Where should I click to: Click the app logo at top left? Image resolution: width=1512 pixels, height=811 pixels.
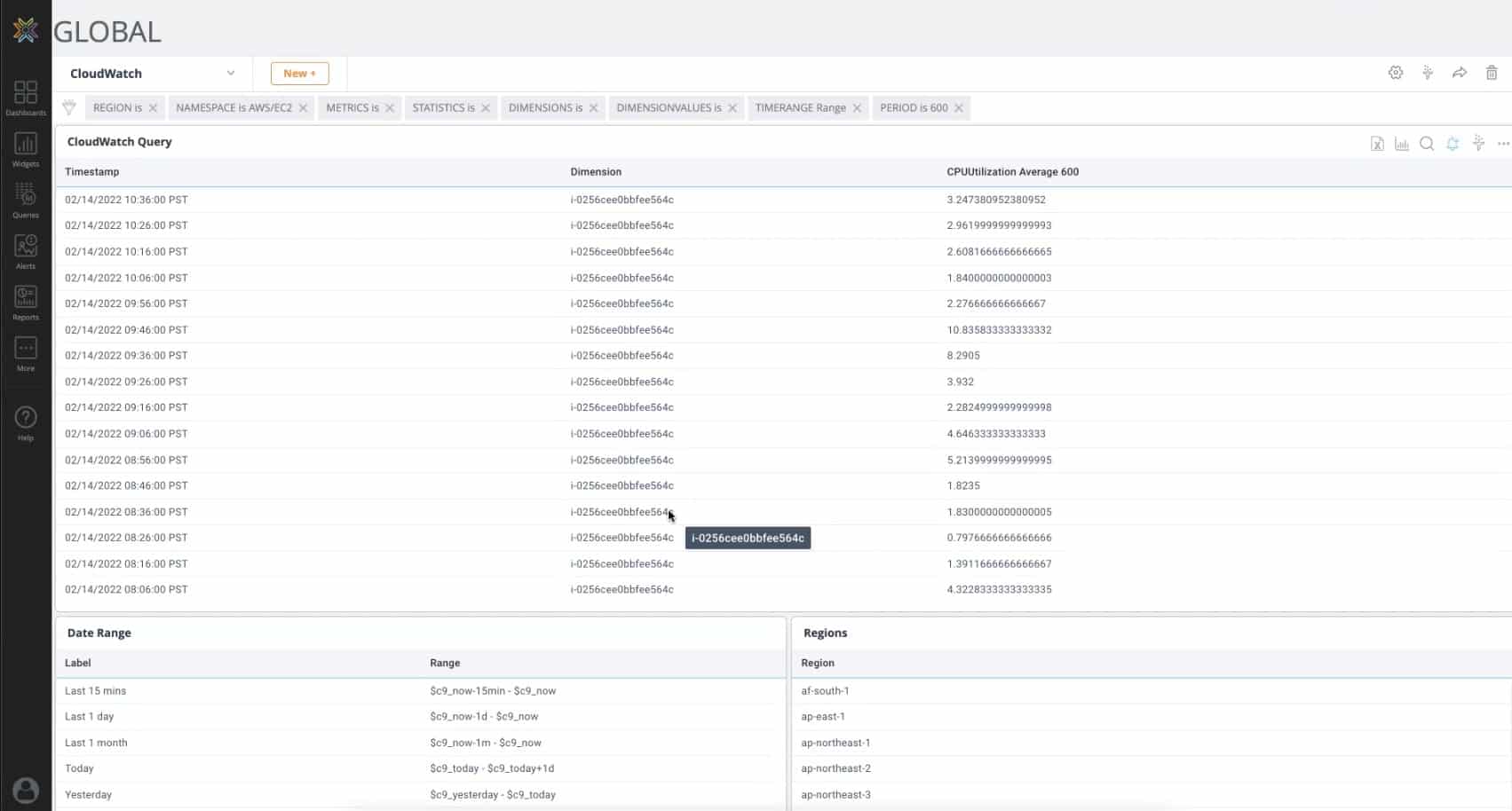pyautogui.click(x=26, y=30)
